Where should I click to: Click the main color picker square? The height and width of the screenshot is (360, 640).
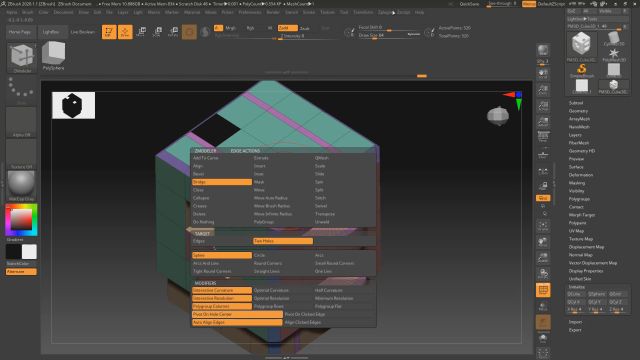pyautogui.click(x=21, y=220)
